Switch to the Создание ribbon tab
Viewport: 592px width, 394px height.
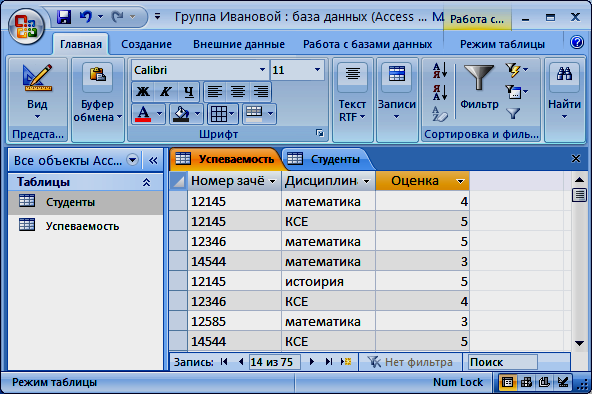pos(146,44)
